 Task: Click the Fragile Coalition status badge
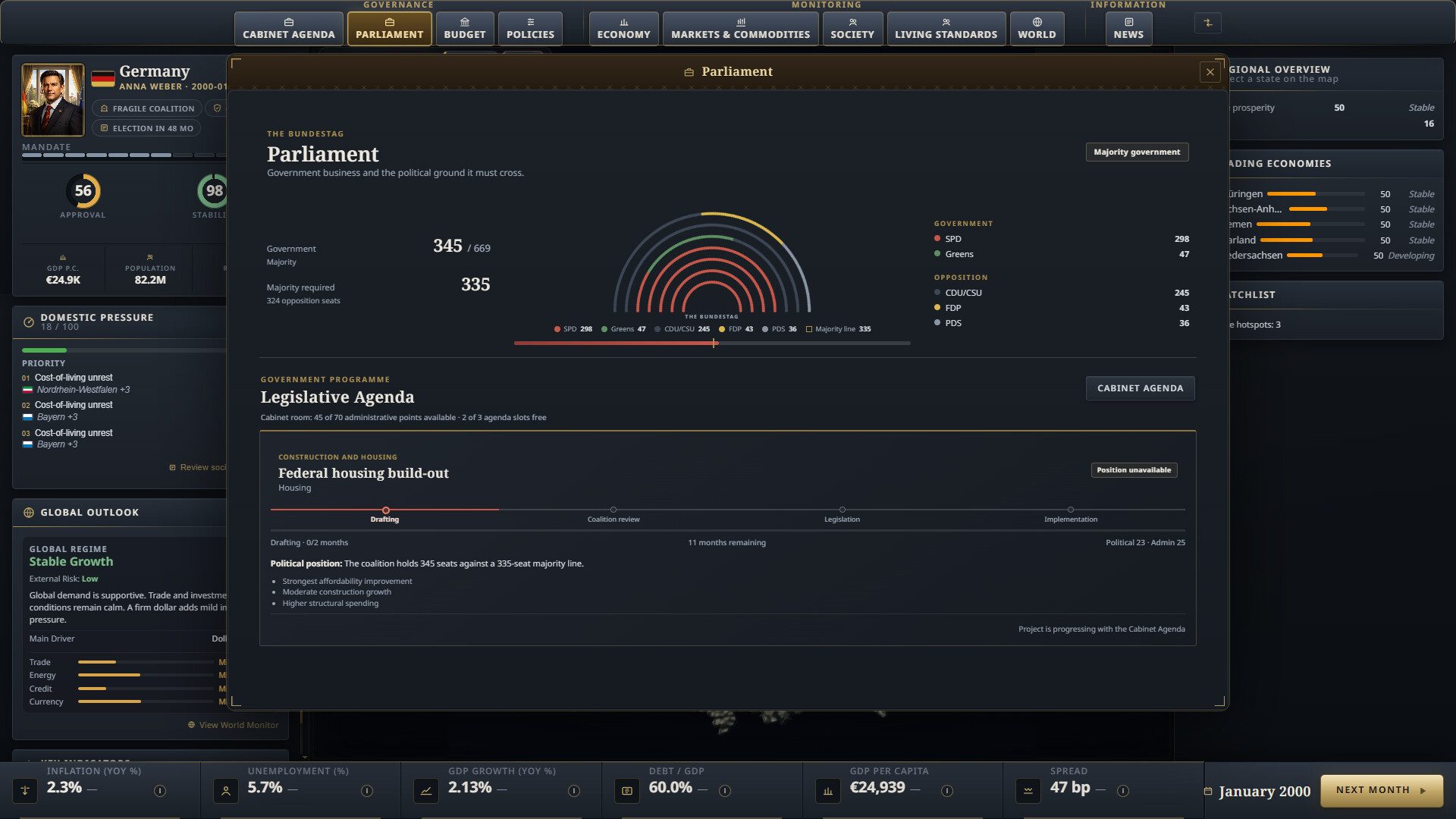click(147, 108)
